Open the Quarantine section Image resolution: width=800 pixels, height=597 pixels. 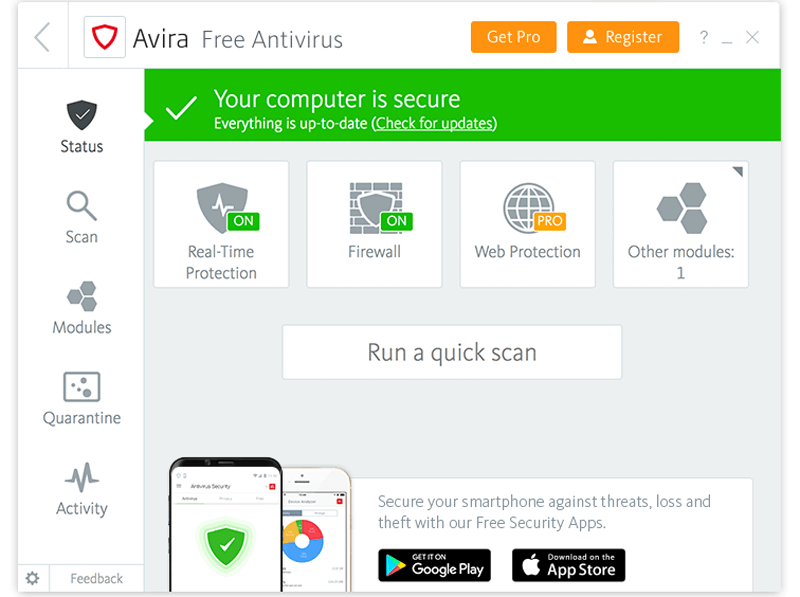point(82,399)
